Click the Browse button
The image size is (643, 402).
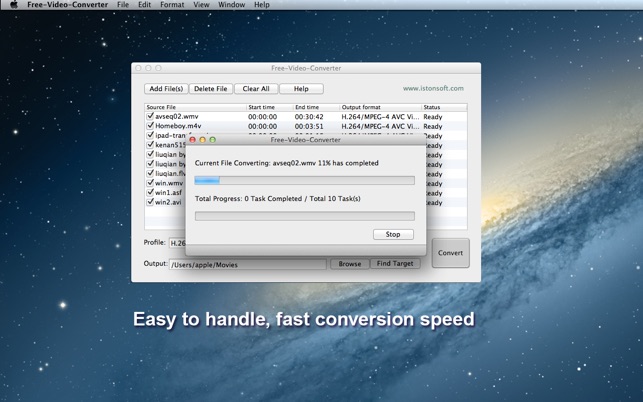click(x=350, y=264)
